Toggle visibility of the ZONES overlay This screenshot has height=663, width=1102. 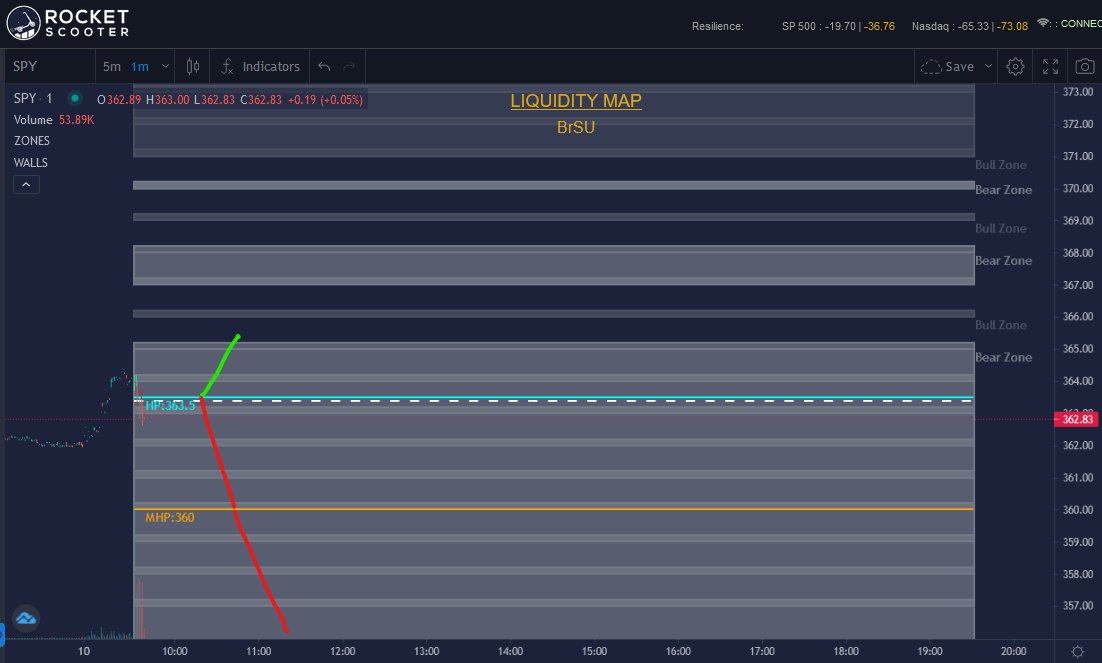click(x=31, y=140)
